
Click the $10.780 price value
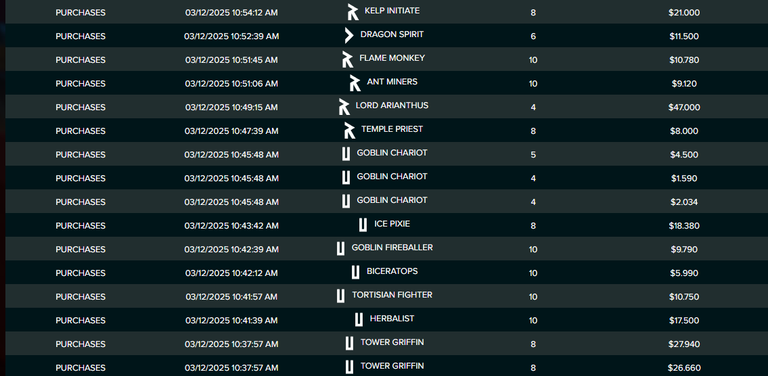point(684,60)
